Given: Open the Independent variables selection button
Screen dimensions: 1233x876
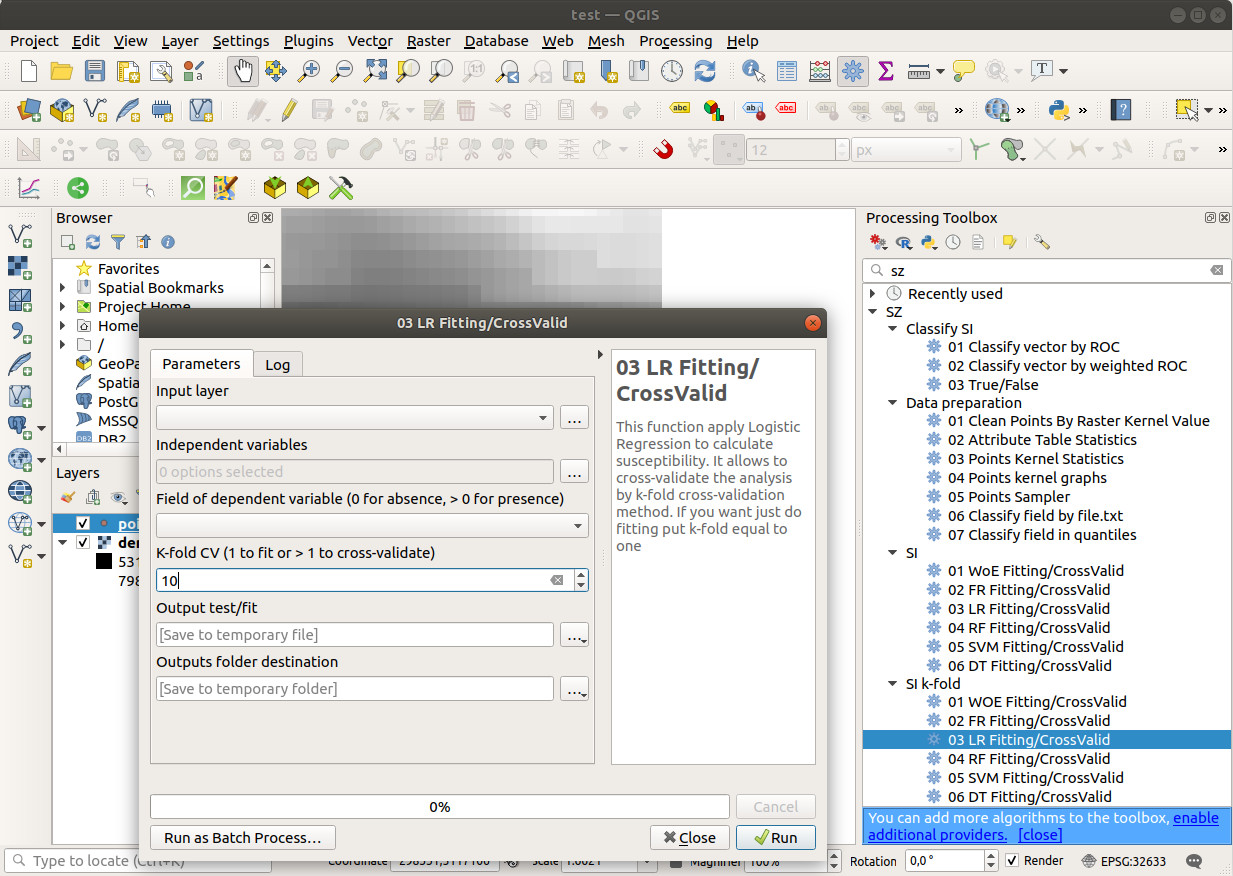Looking at the screenshot, I should (x=574, y=472).
